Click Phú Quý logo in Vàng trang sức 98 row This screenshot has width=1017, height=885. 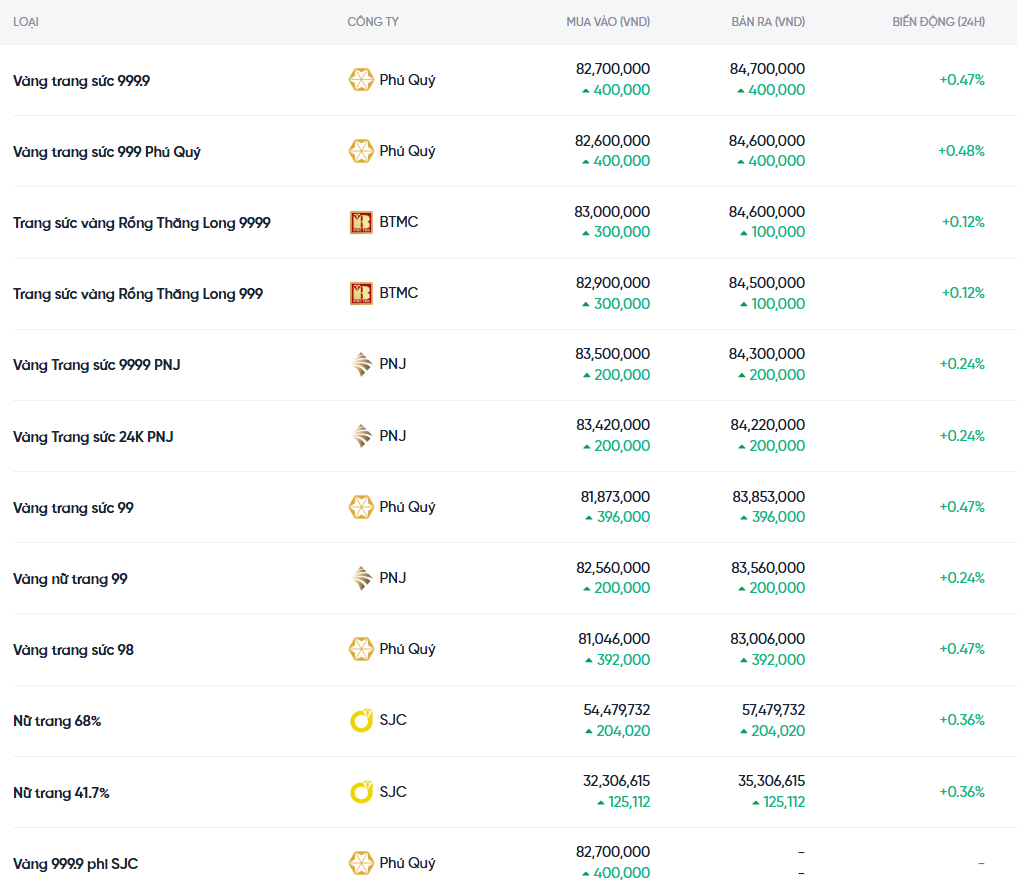pos(361,649)
